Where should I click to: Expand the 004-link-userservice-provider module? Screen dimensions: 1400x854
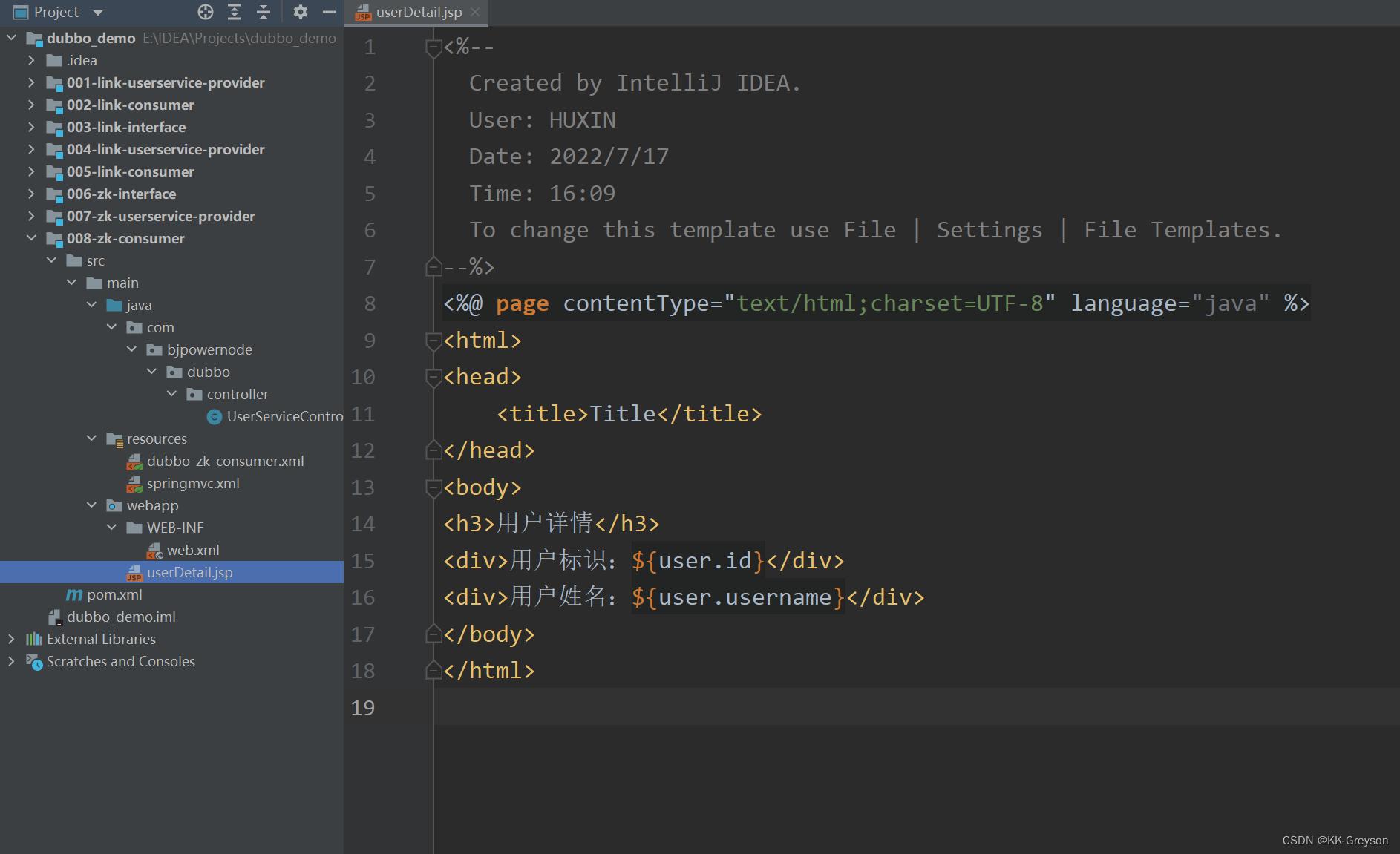31,149
